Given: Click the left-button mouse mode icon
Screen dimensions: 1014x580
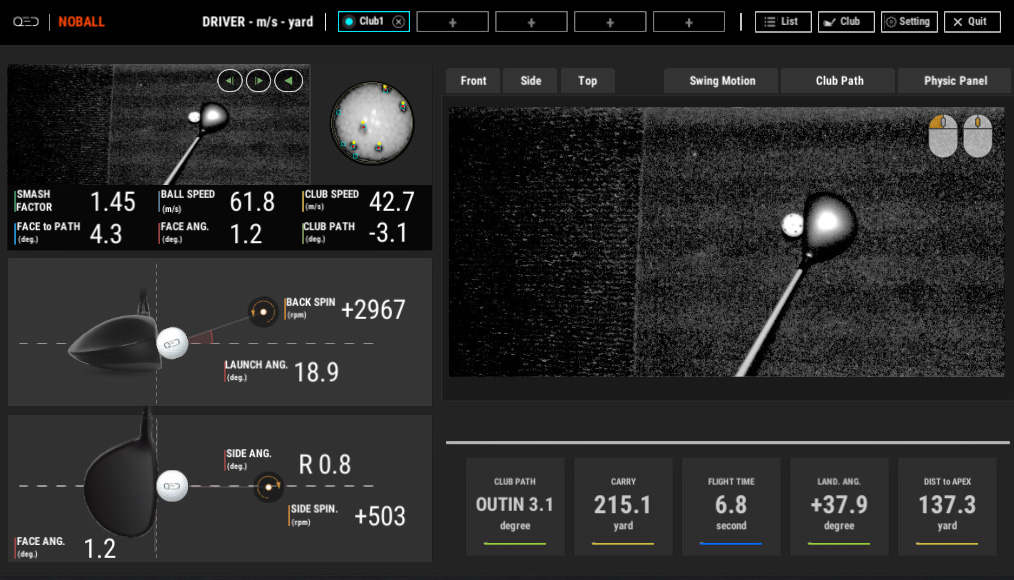Looking at the screenshot, I should (943, 136).
